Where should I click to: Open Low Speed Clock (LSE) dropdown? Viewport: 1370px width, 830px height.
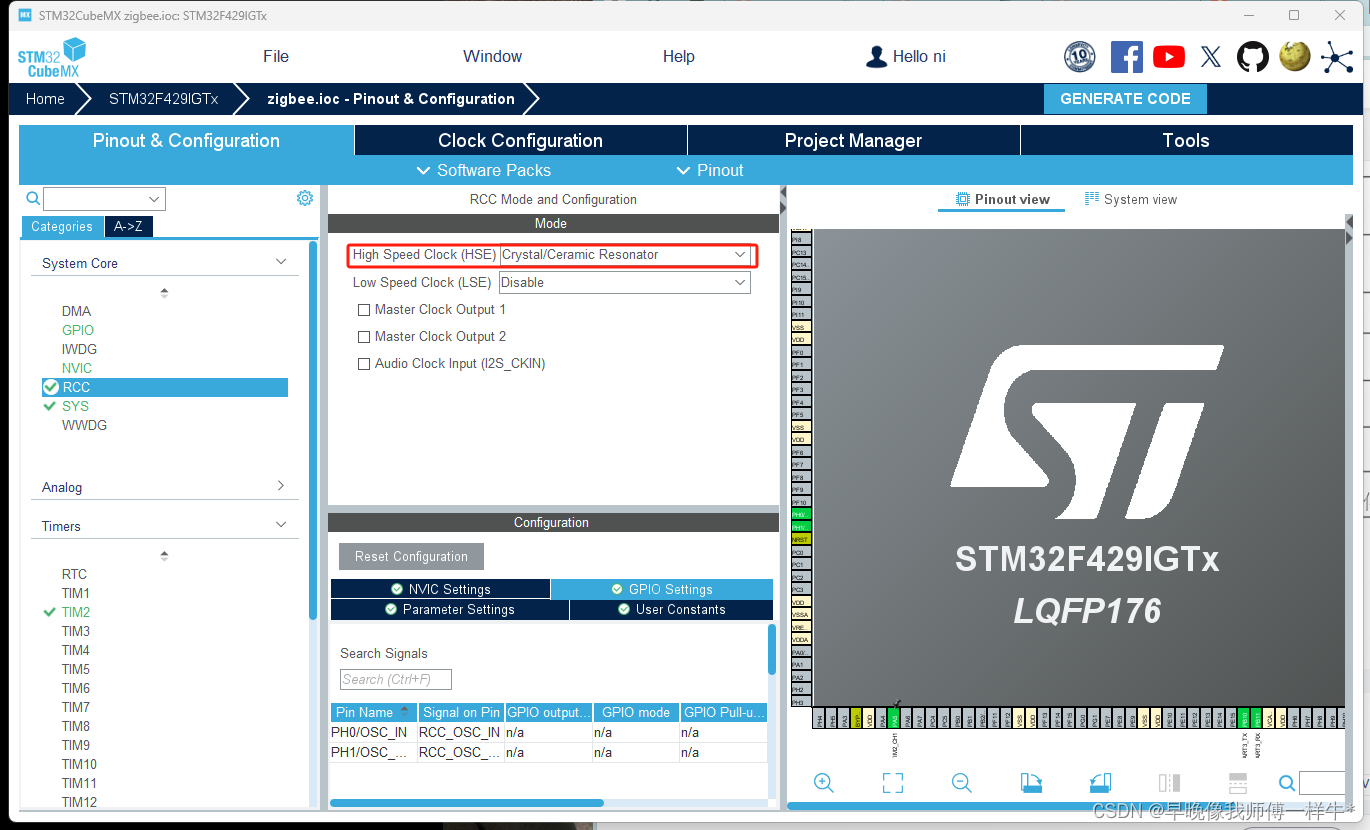(625, 283)
